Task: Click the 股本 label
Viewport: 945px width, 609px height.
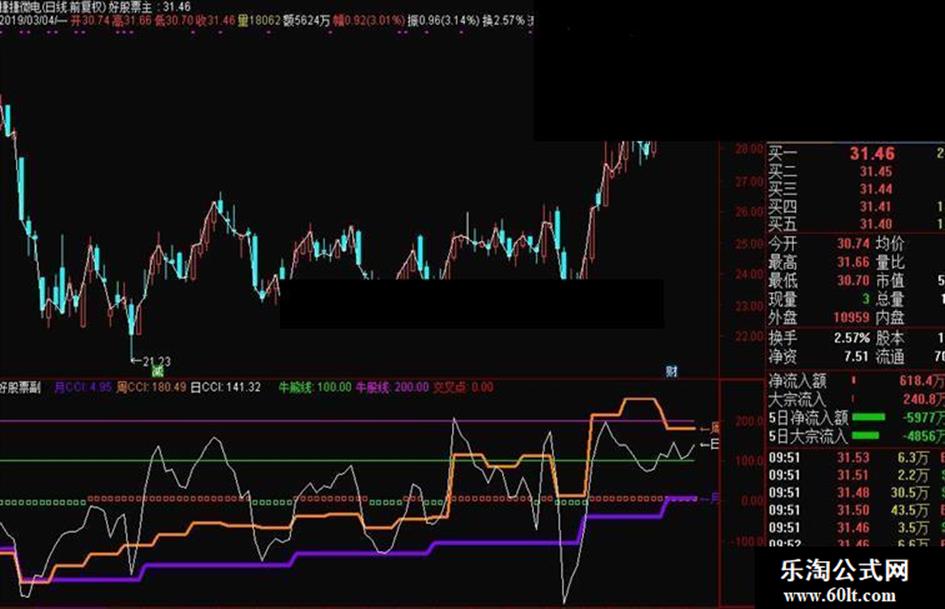Action: [x=890, y=338]
